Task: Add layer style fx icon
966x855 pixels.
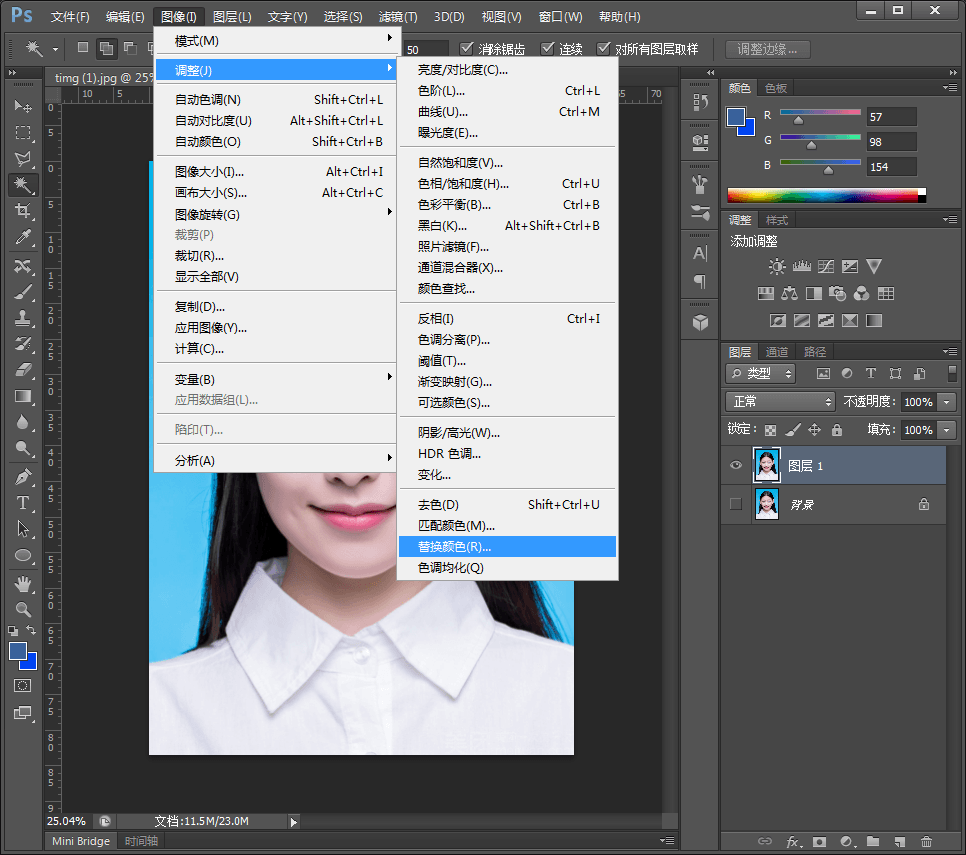Action: pos(794,841)
